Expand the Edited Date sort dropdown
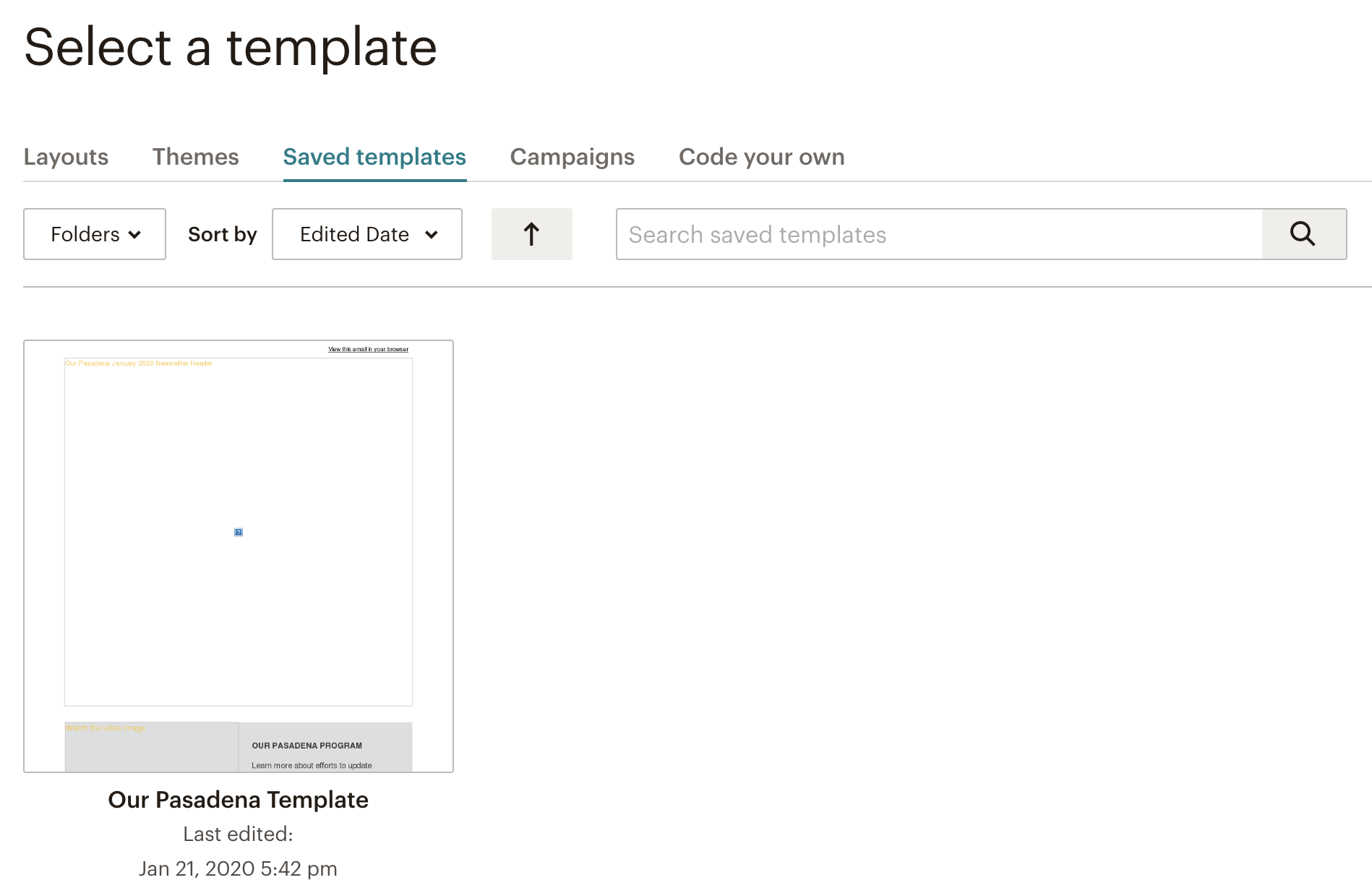Image resolution: width=1372 pixels, height=893 pixels. (x=366, y=234)
